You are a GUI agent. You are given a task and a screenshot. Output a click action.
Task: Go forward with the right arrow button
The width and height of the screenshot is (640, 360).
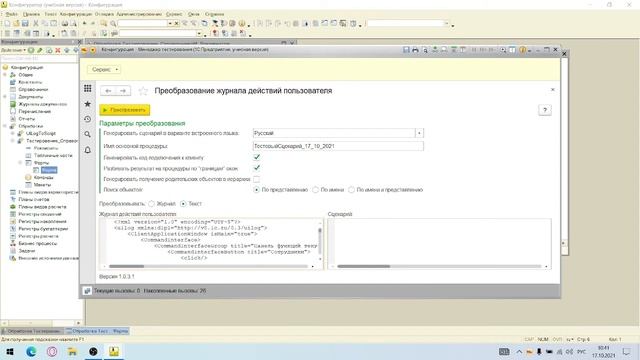coord(123,91)
